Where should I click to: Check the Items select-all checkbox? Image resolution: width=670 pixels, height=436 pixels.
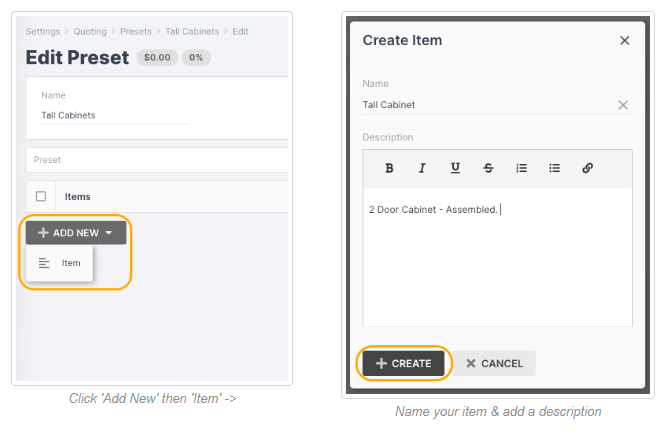[x=41, y=197]
